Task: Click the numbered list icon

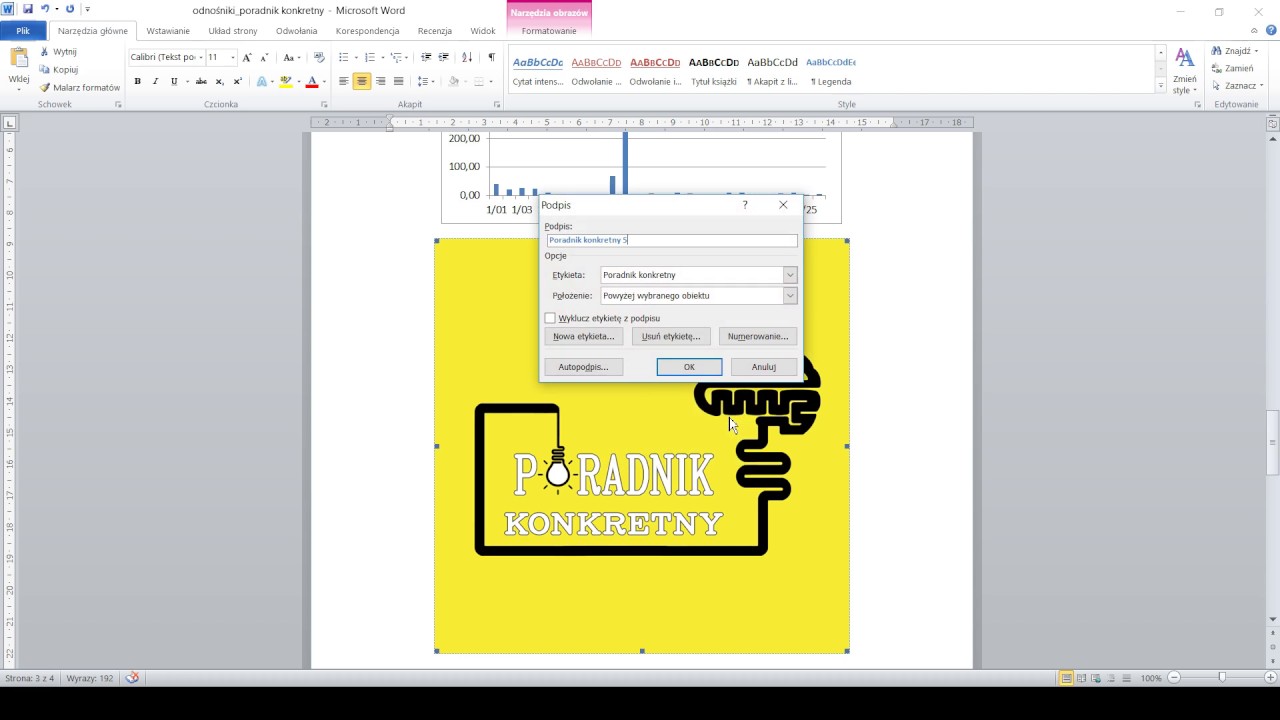Action: [x=370, y=57]
